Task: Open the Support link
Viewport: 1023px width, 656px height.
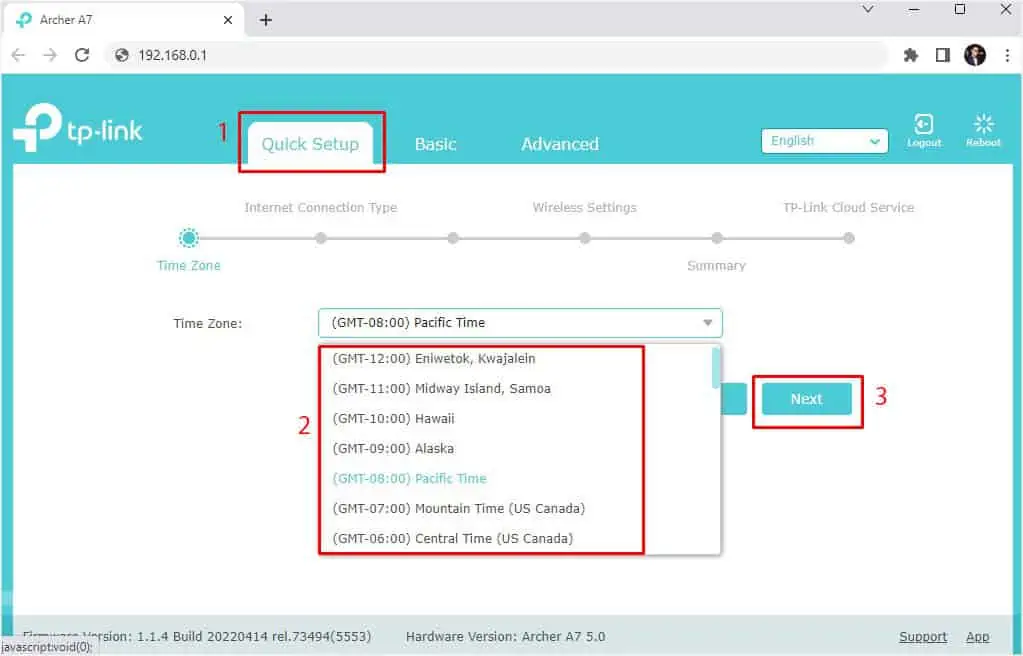Action: click(x=922, y=636)
